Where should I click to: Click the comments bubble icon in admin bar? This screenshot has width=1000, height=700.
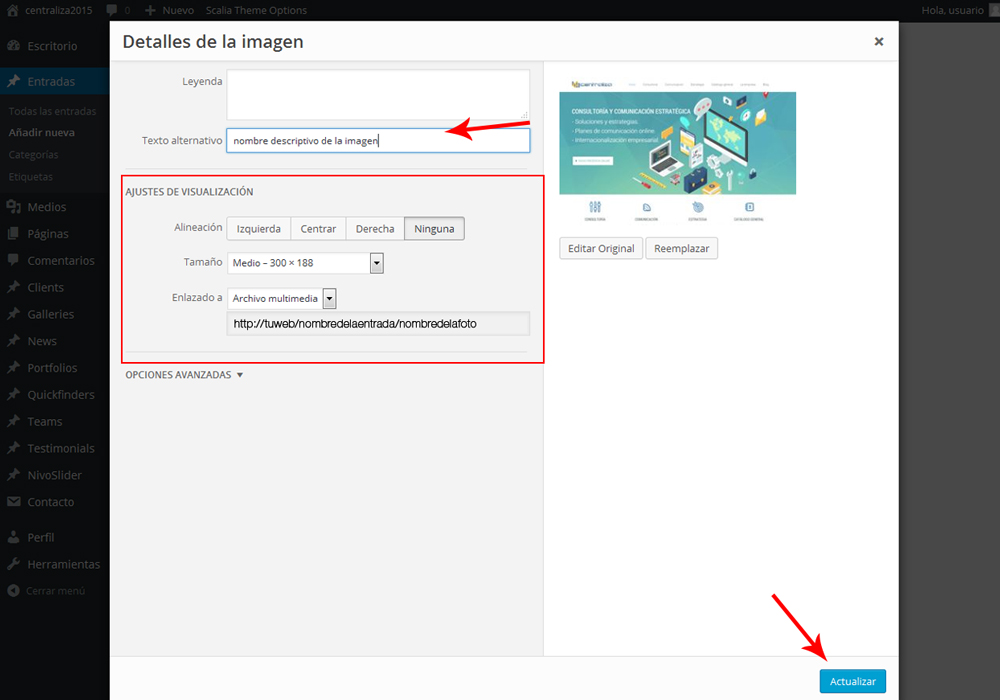[x=111, y=10]
